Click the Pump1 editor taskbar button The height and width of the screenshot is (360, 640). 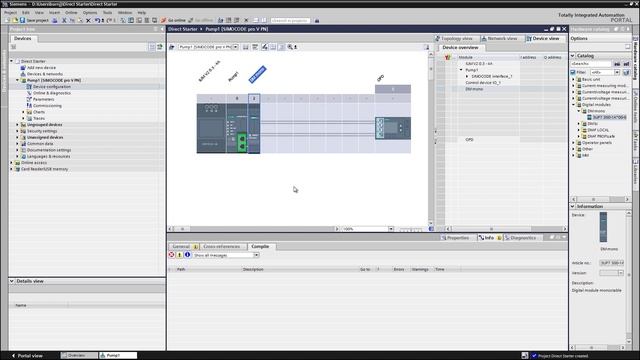pyautogui.click(x=118, y=356)
